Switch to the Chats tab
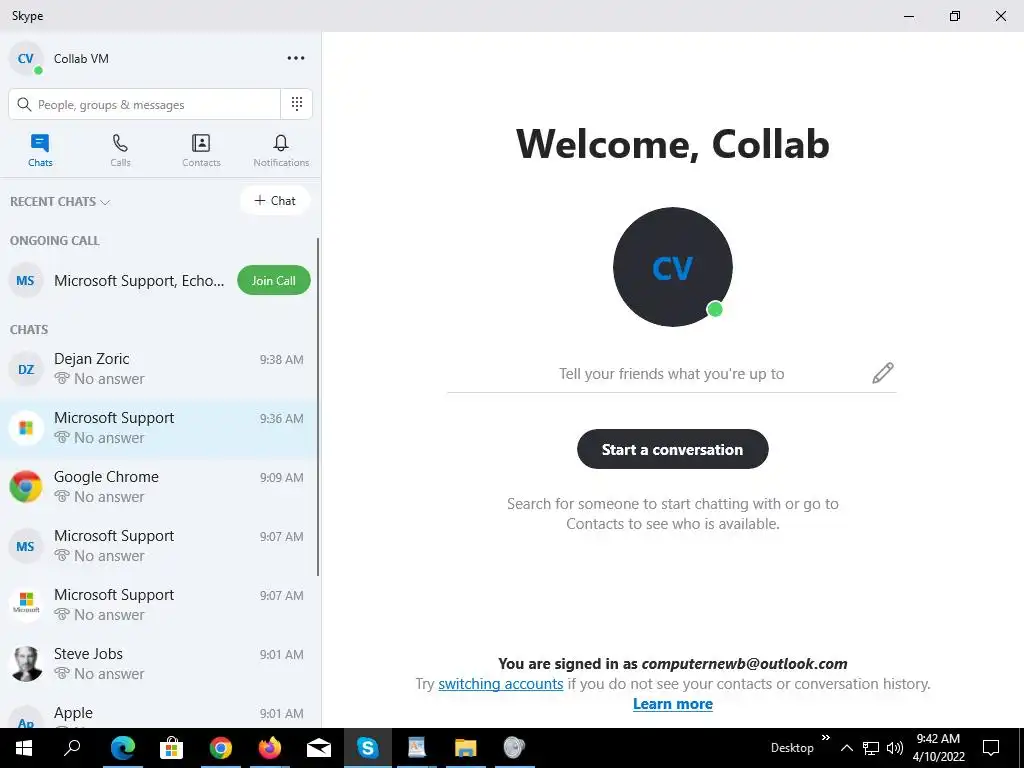 click(x=40, y=150)
